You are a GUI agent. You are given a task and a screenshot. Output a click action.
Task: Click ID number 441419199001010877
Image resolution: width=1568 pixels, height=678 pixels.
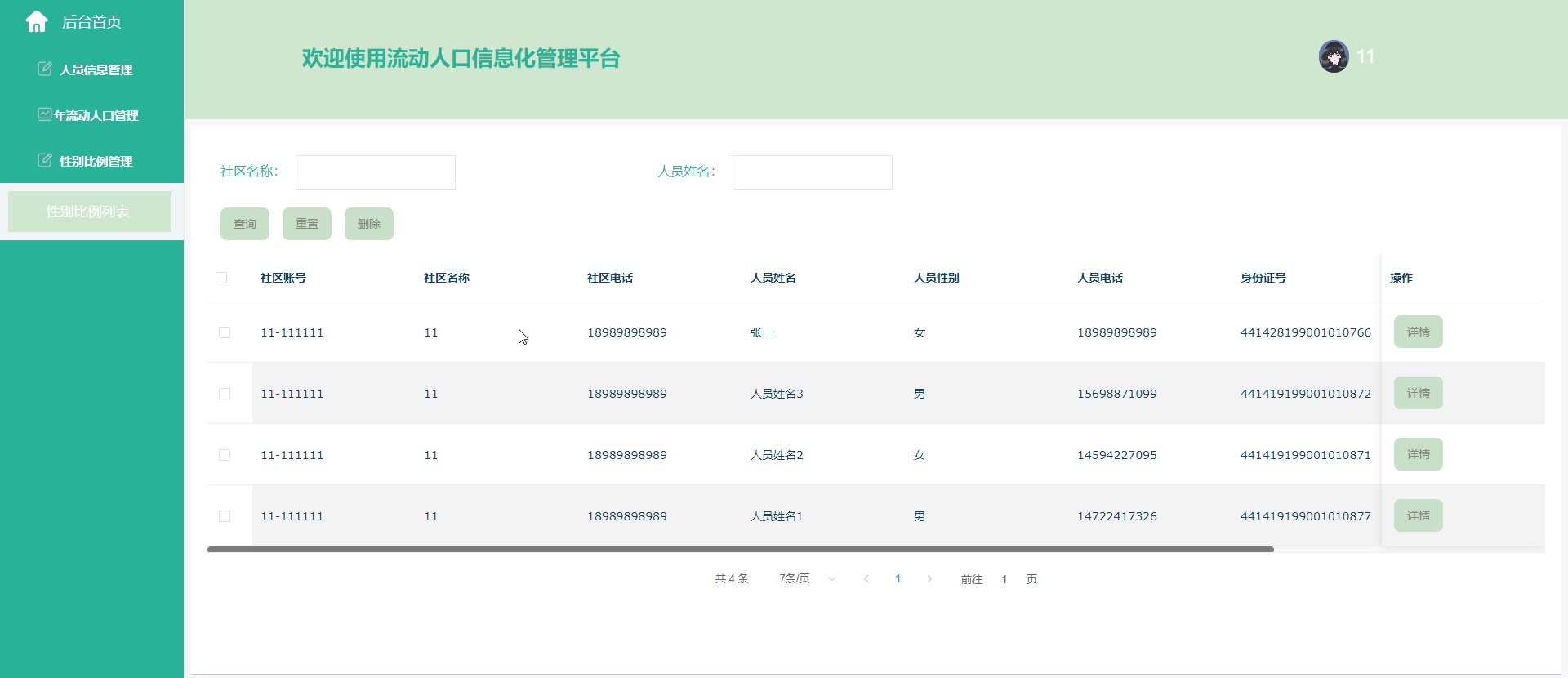point(1306,516)
